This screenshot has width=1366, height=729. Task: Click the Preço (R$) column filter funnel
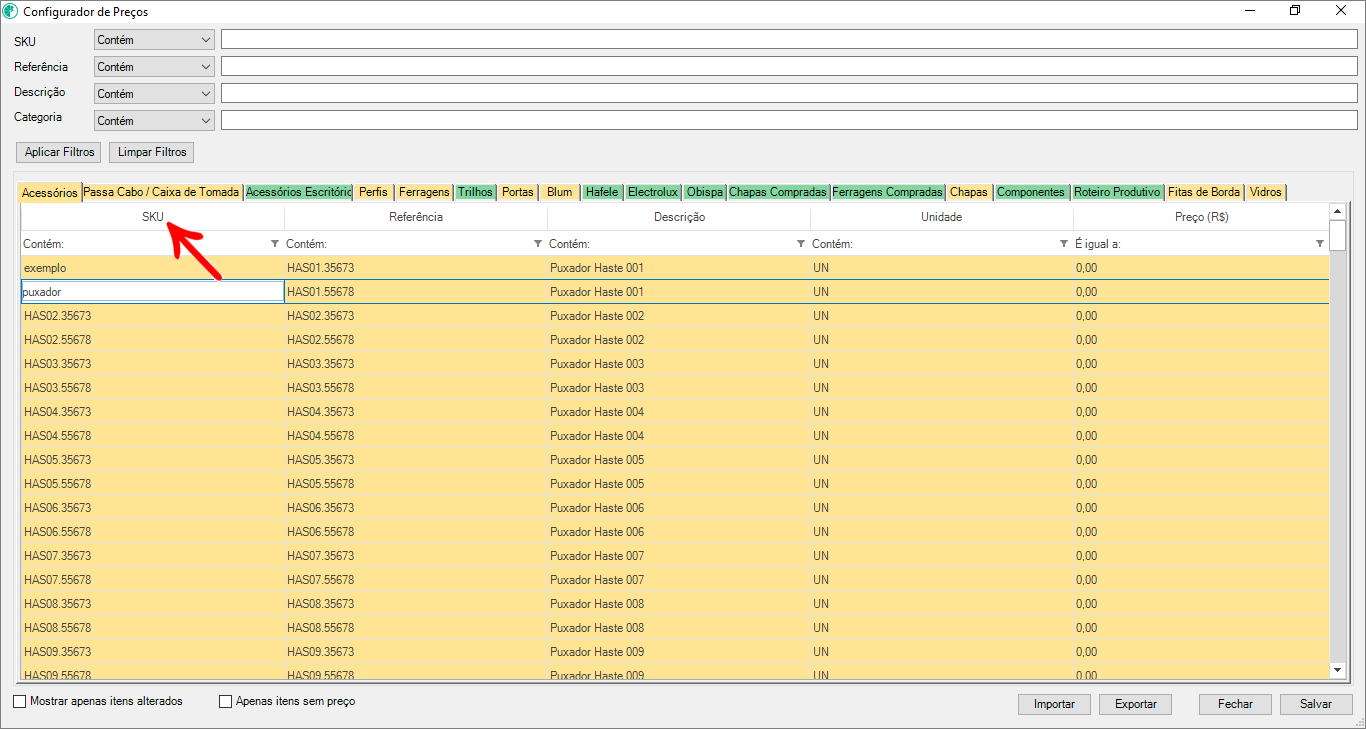(1320, 244)
